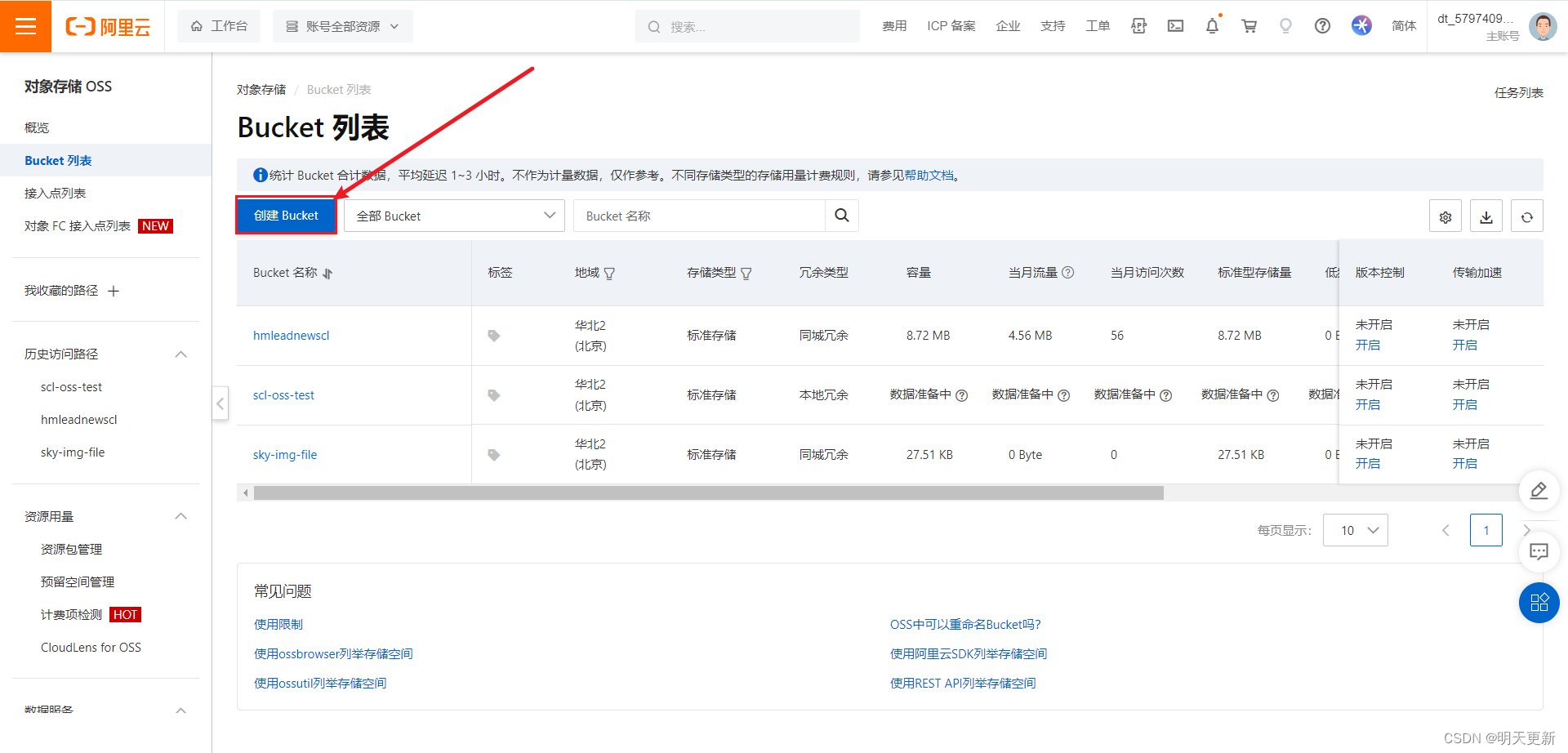Collapse 资源用量 section

[181, 516]
